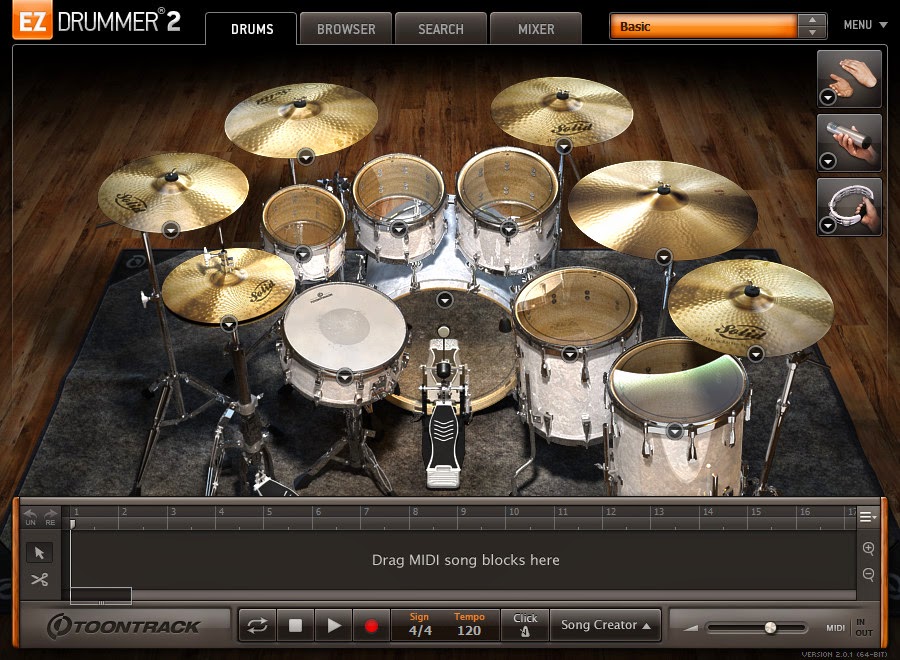Select the scissors cut tool
The width and height of the screenshot is (900, 660).
(39, 580)
